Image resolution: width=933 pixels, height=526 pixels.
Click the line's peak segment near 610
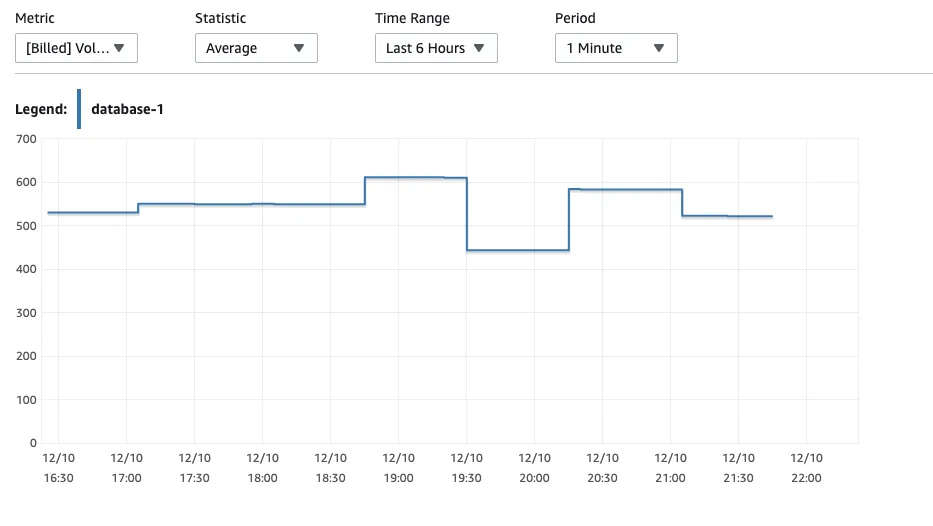415,177
